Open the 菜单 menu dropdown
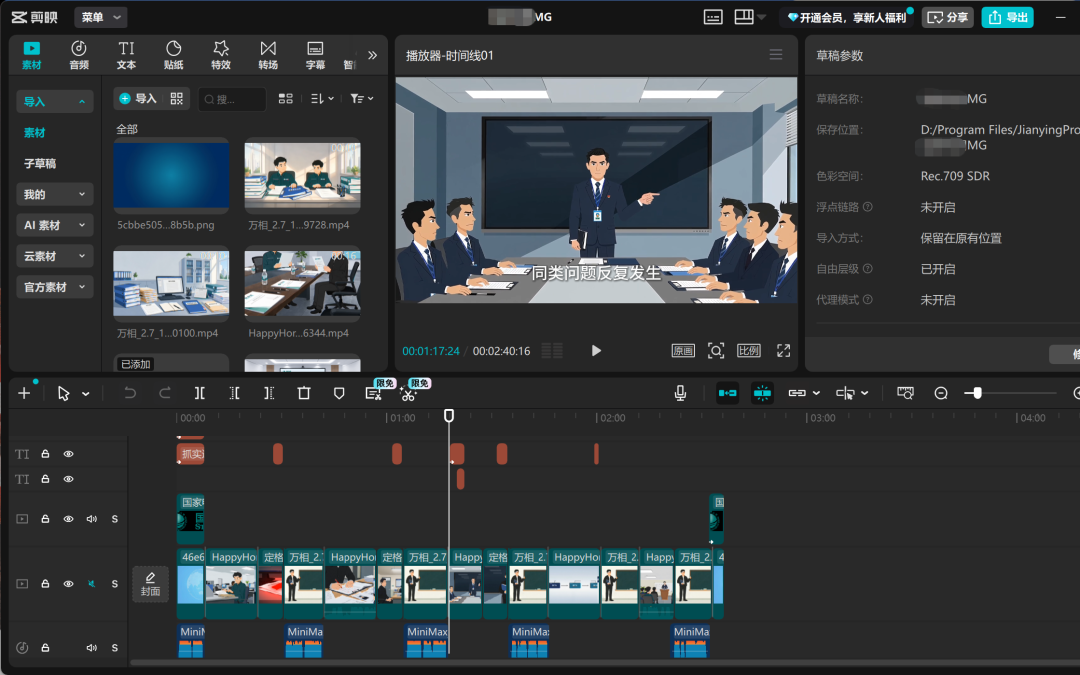 coord(101,17)
